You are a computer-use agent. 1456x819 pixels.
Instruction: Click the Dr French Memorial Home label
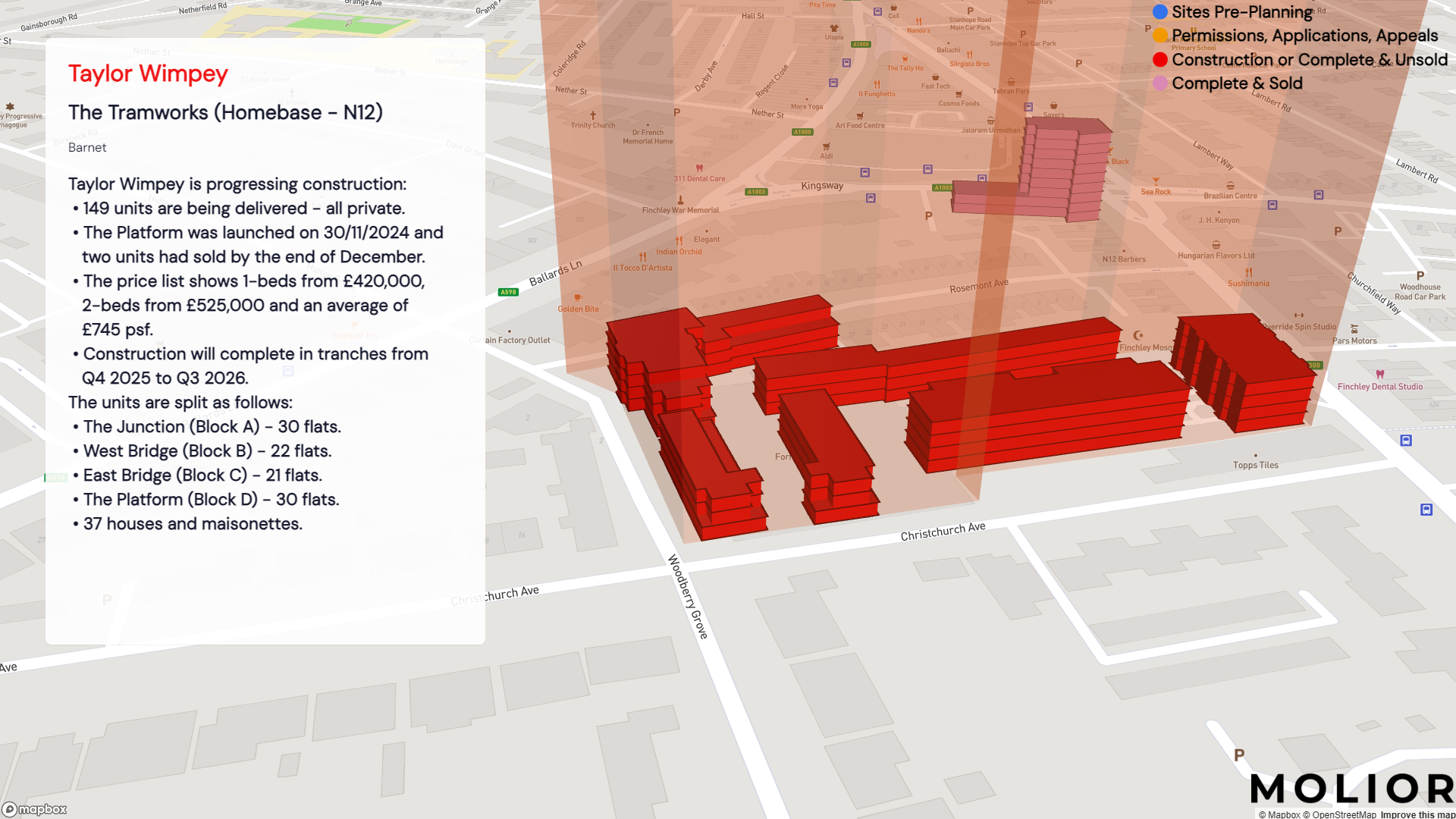point(648,136)
